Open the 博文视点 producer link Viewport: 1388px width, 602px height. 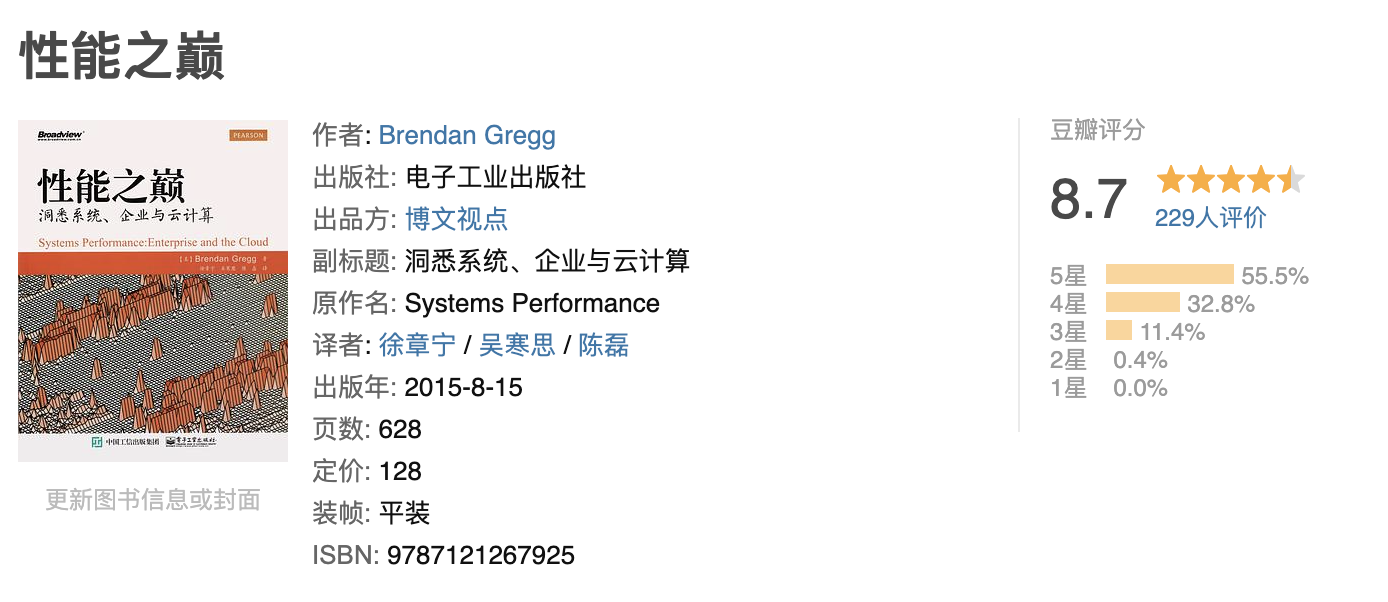457,219
